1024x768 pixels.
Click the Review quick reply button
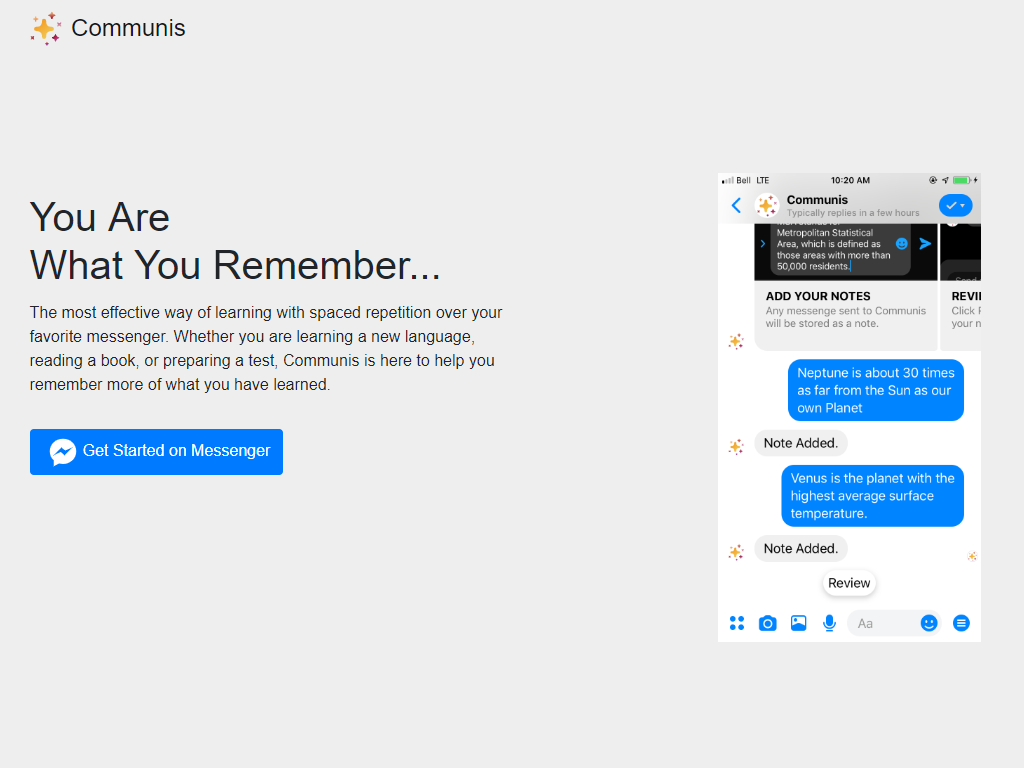pyautogui.click(x=849, y=583)
